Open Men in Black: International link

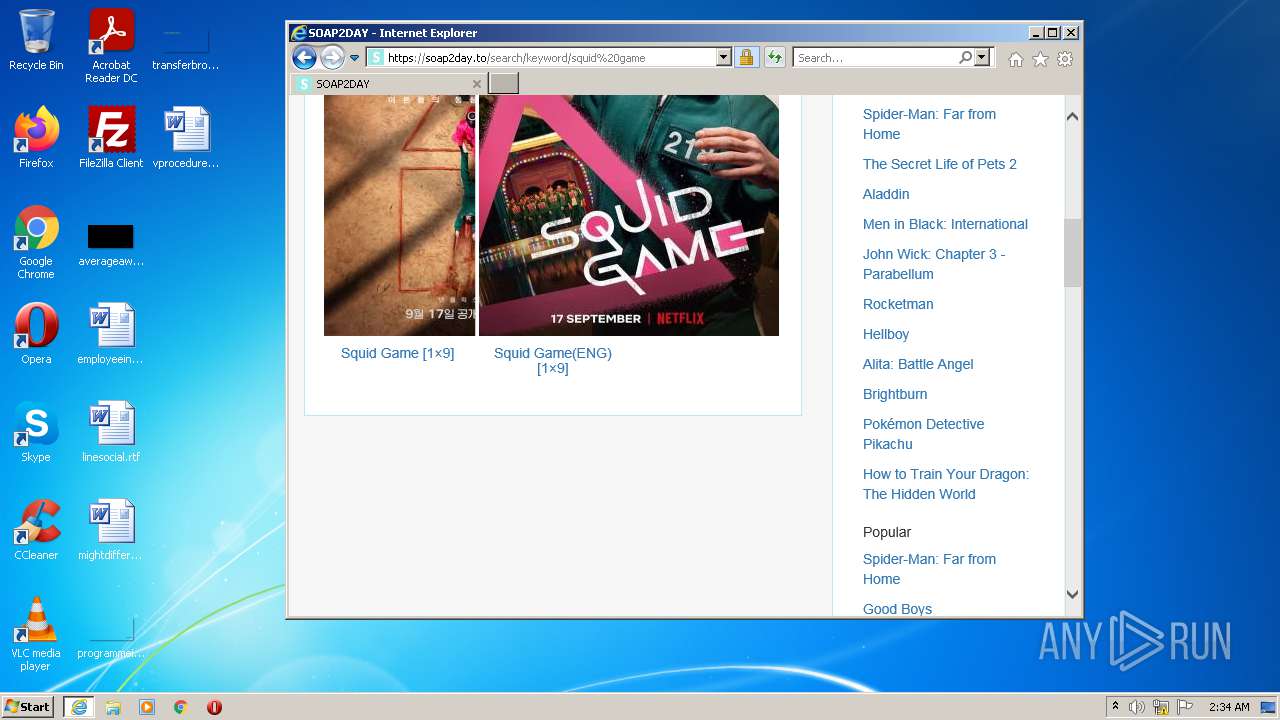pos(945,224)
